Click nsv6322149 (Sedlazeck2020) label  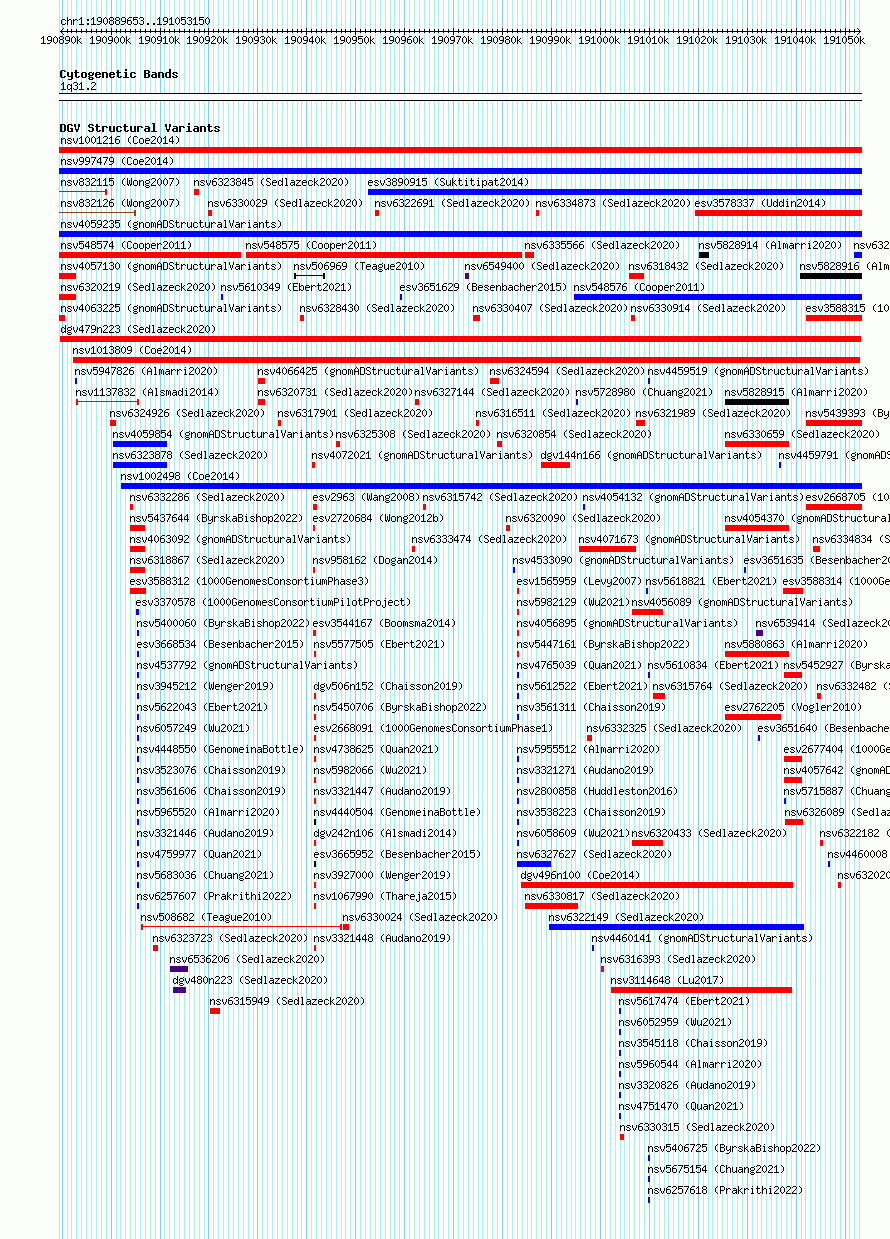pos(627,917)
